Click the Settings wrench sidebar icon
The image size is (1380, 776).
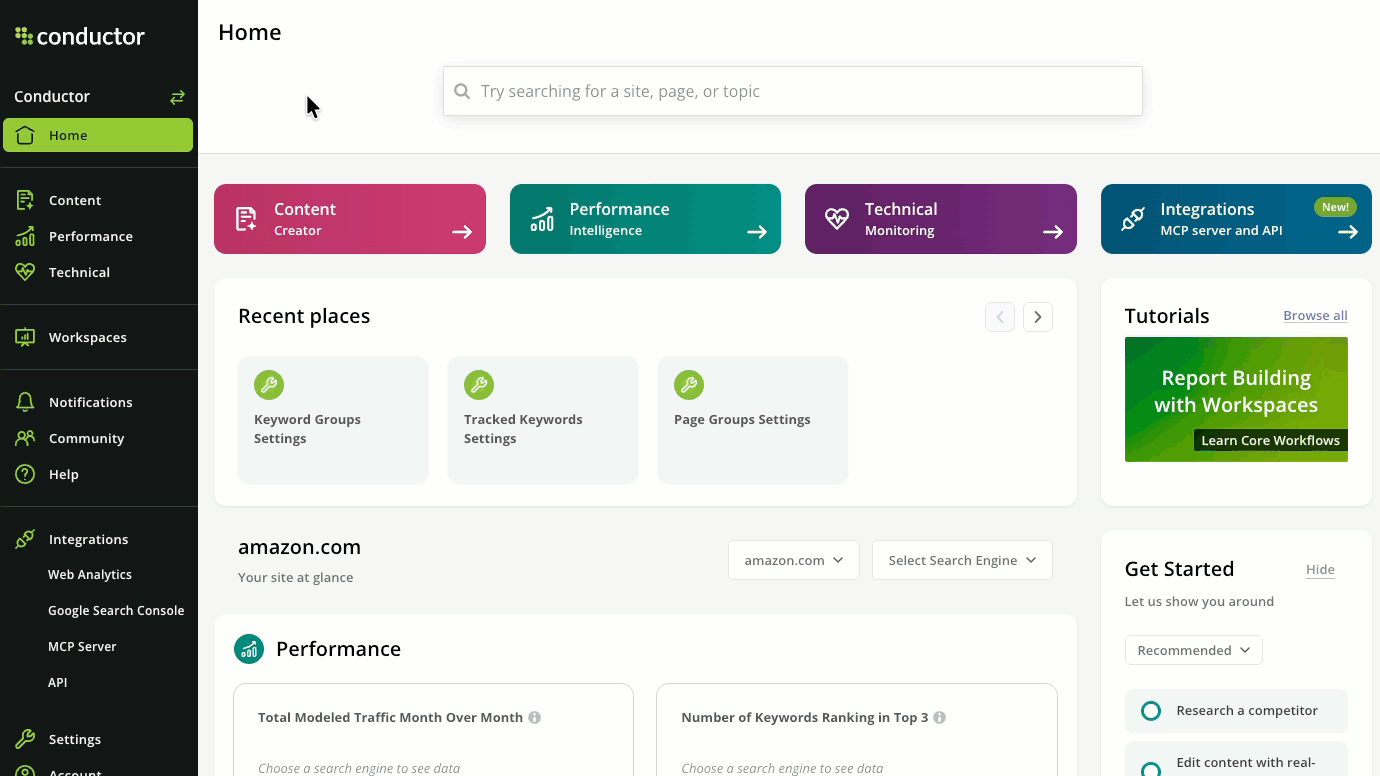point(25,739)
